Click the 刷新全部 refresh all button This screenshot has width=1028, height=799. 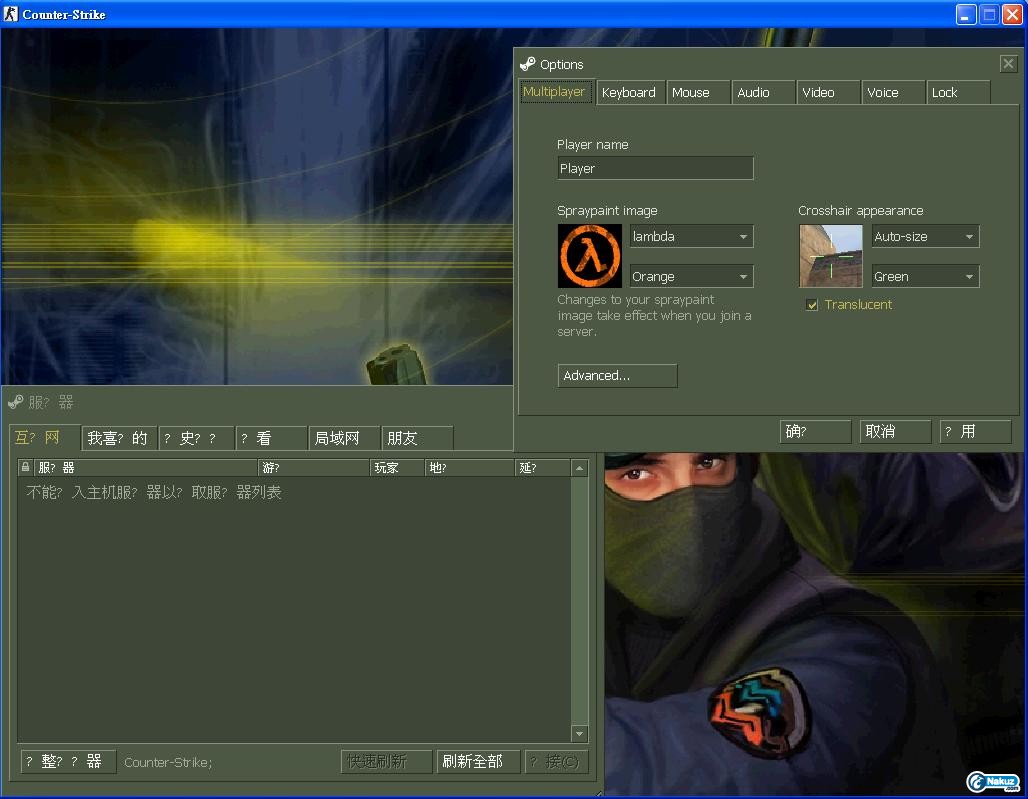(x=479, y=762)
